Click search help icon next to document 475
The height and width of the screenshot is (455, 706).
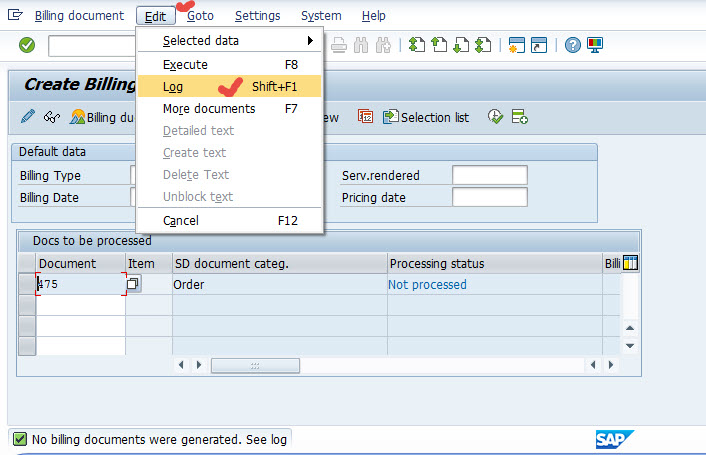pos(133,284)
